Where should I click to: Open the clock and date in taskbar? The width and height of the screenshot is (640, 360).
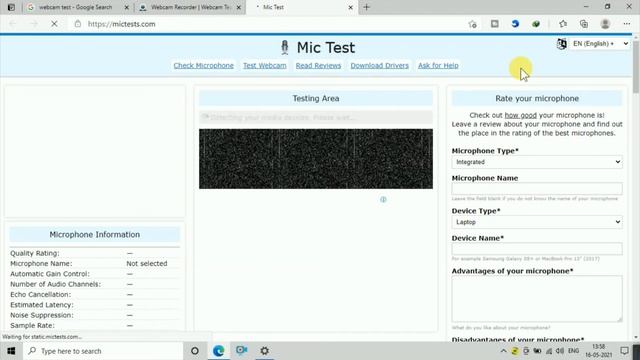click(599, 351)
